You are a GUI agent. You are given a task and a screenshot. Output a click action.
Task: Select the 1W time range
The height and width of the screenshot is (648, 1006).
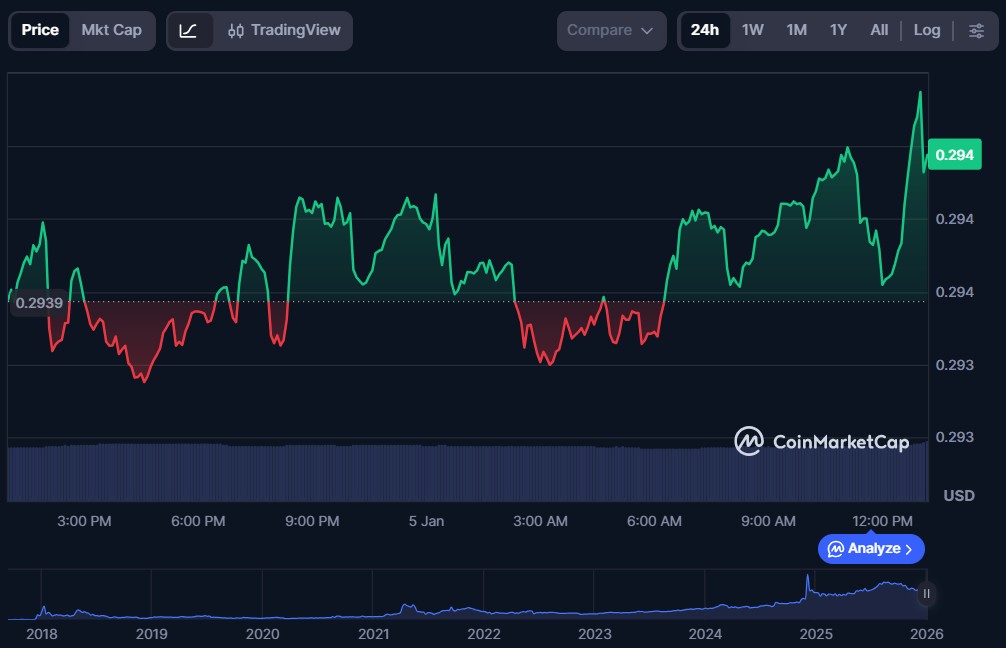753,30
